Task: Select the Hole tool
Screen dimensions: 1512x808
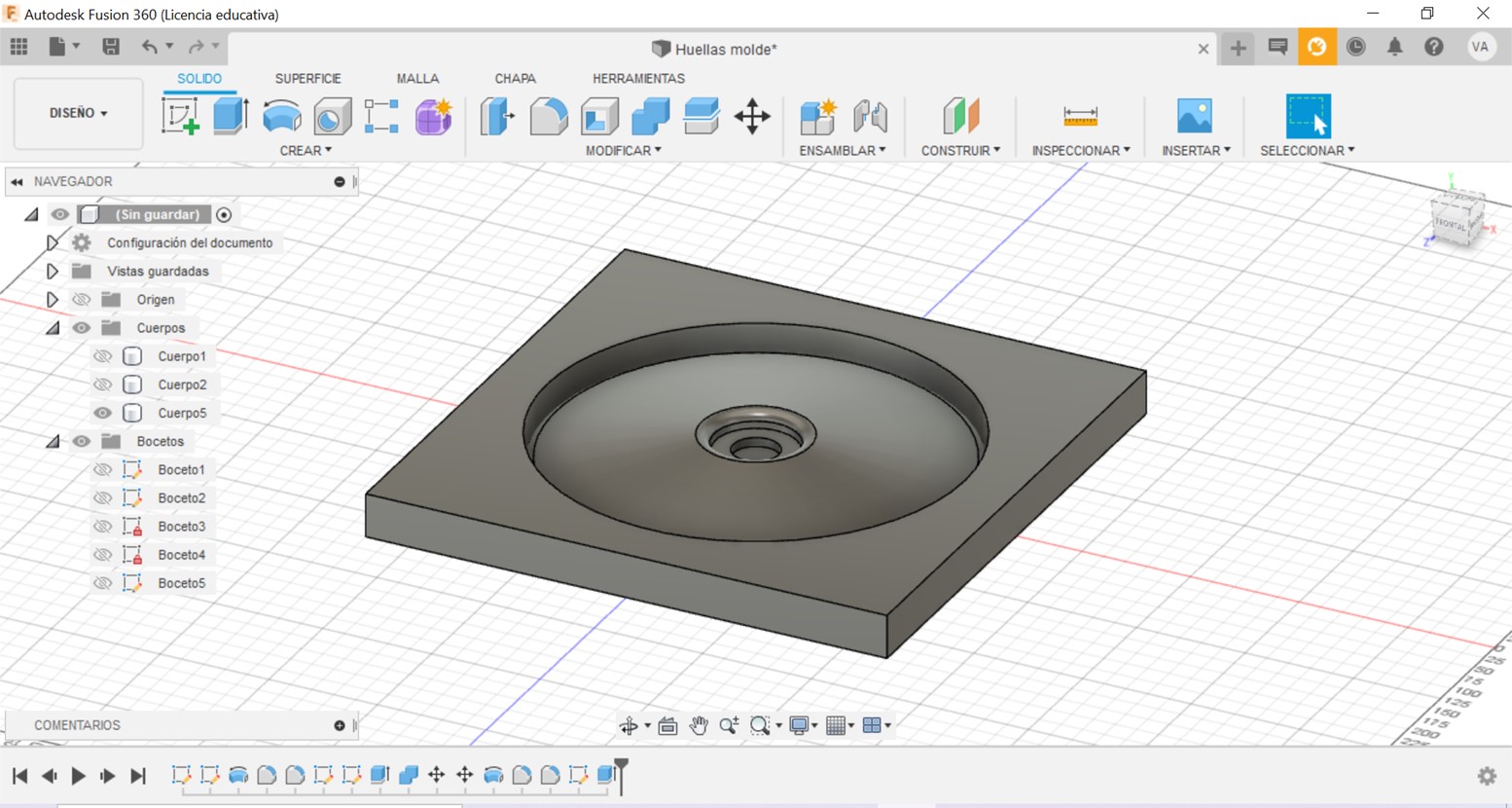Action: [332, 116]
